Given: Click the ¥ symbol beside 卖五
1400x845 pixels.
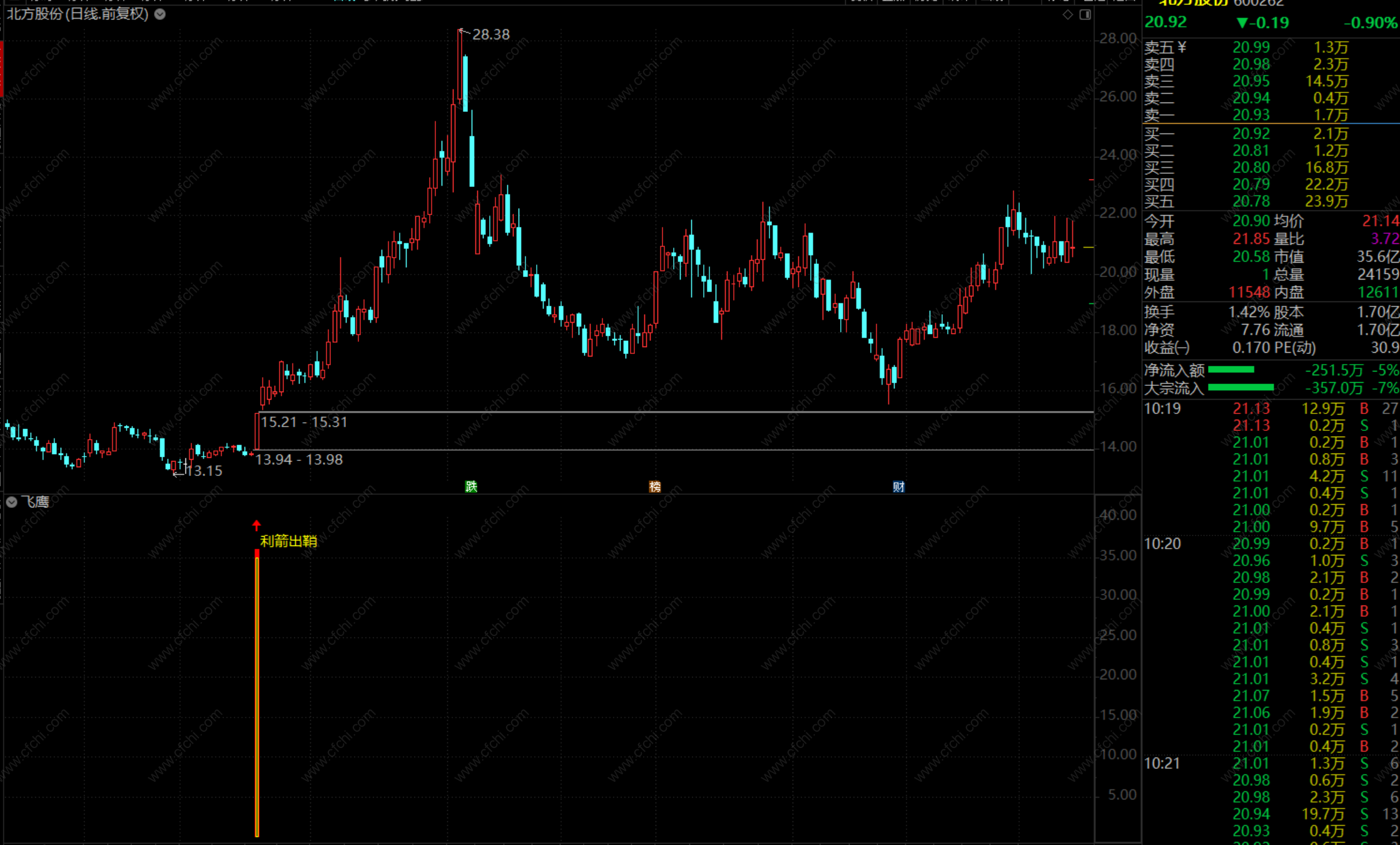Looking at the screenshot, I should click(x=1182, y=48).
